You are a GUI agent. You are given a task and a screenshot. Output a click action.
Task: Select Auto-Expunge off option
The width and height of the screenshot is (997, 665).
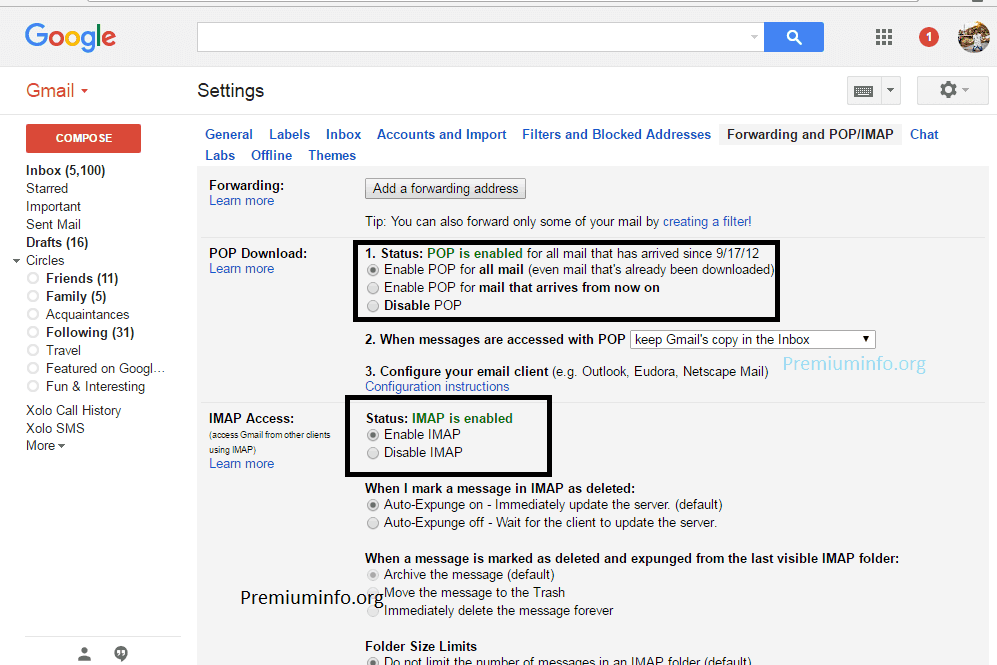coord(373,522)
